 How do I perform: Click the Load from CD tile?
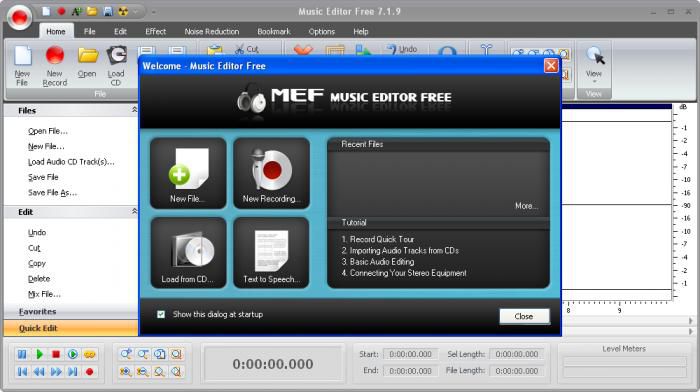click(188, 253)
